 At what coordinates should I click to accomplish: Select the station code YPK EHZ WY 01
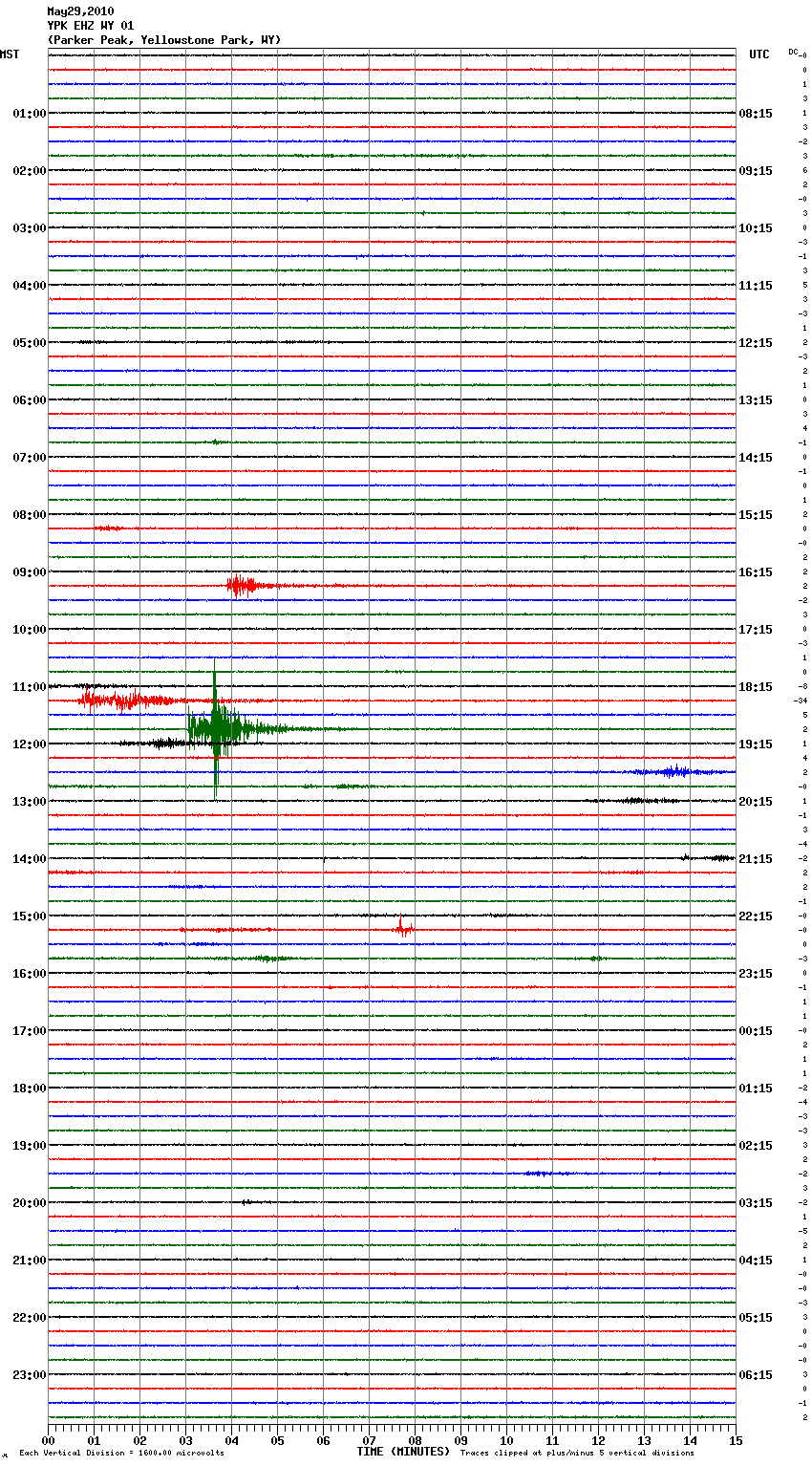click(x=90, y=26)
